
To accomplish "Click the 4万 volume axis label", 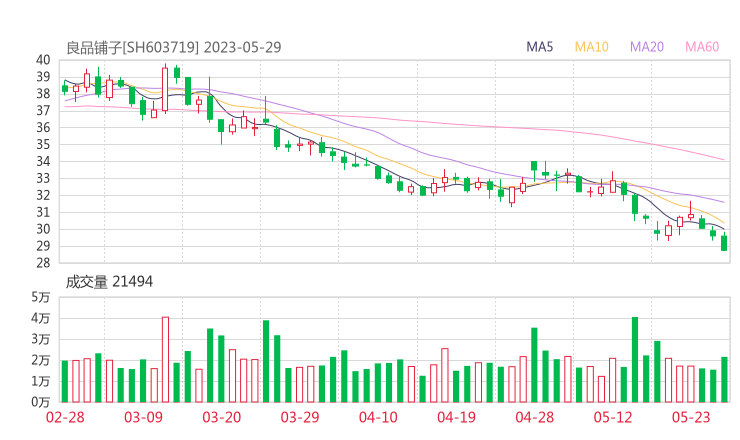I will [x=41, y=318].
